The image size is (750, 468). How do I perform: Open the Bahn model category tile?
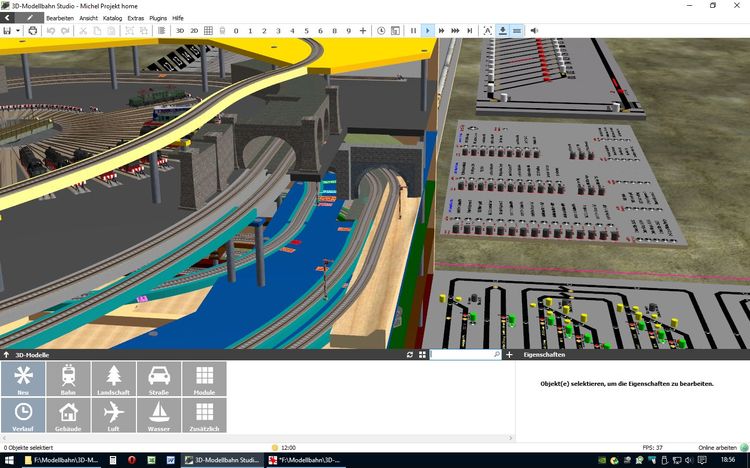pos(68,379)
